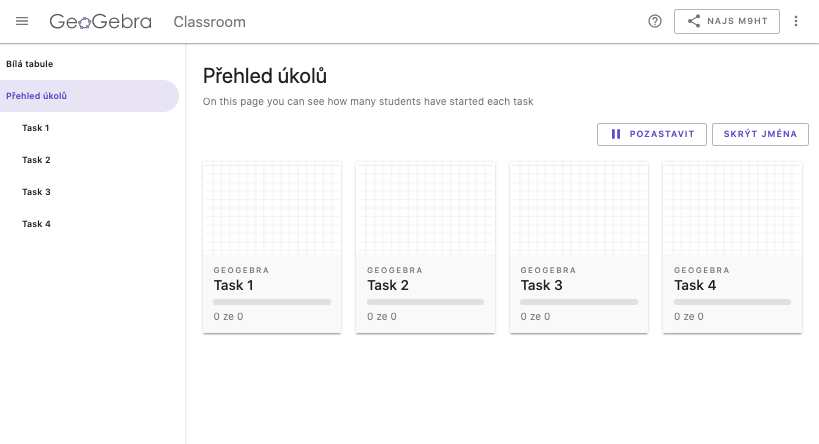Select Přehled úkolů in sidebar
Viewport: 819px width, 444px height.
tap(89, 96)
